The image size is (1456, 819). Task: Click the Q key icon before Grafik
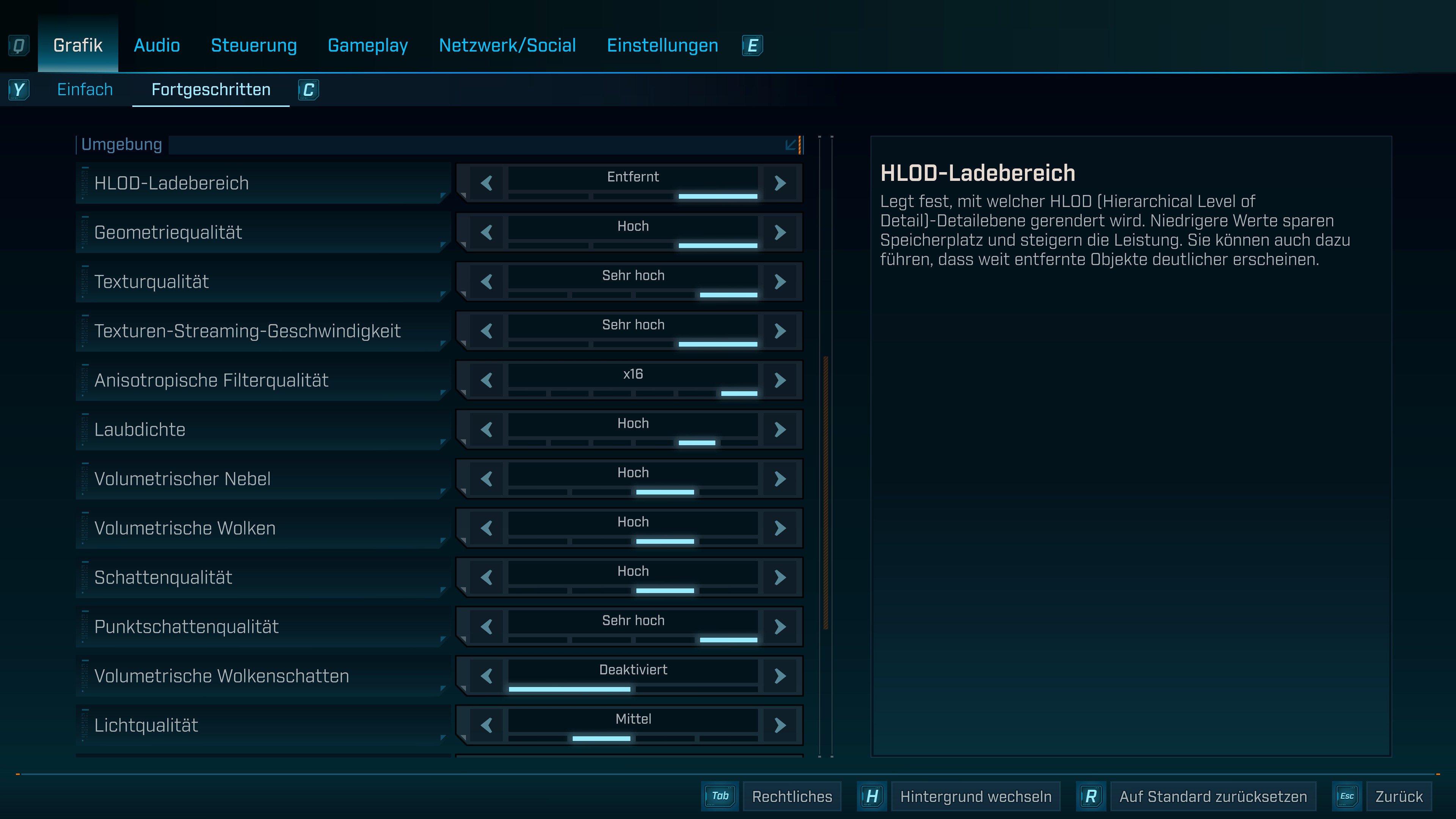[19, 45]
